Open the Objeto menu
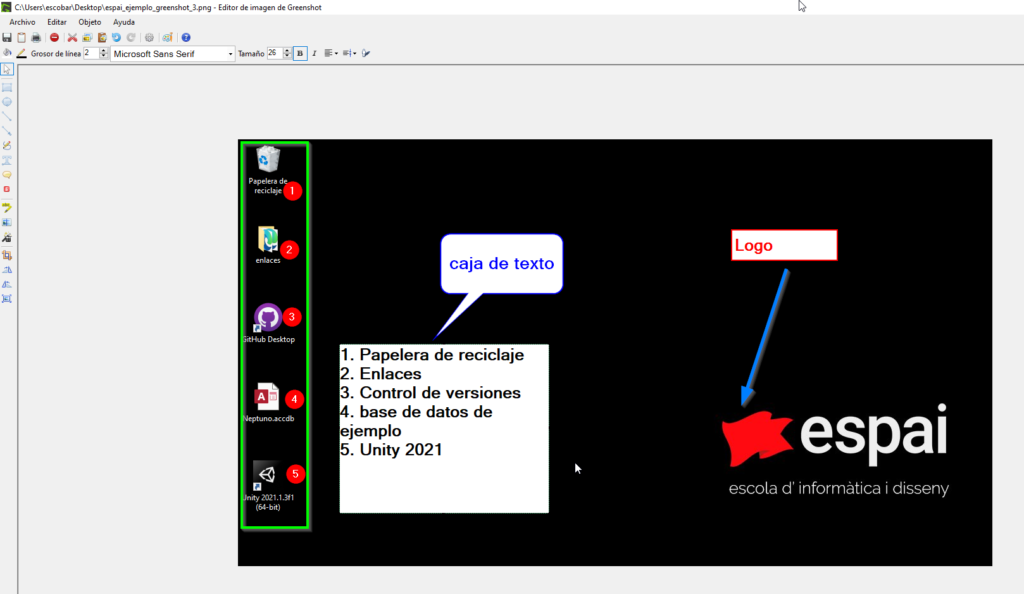This screenshot has height=594, width=1024. [90, 22]
